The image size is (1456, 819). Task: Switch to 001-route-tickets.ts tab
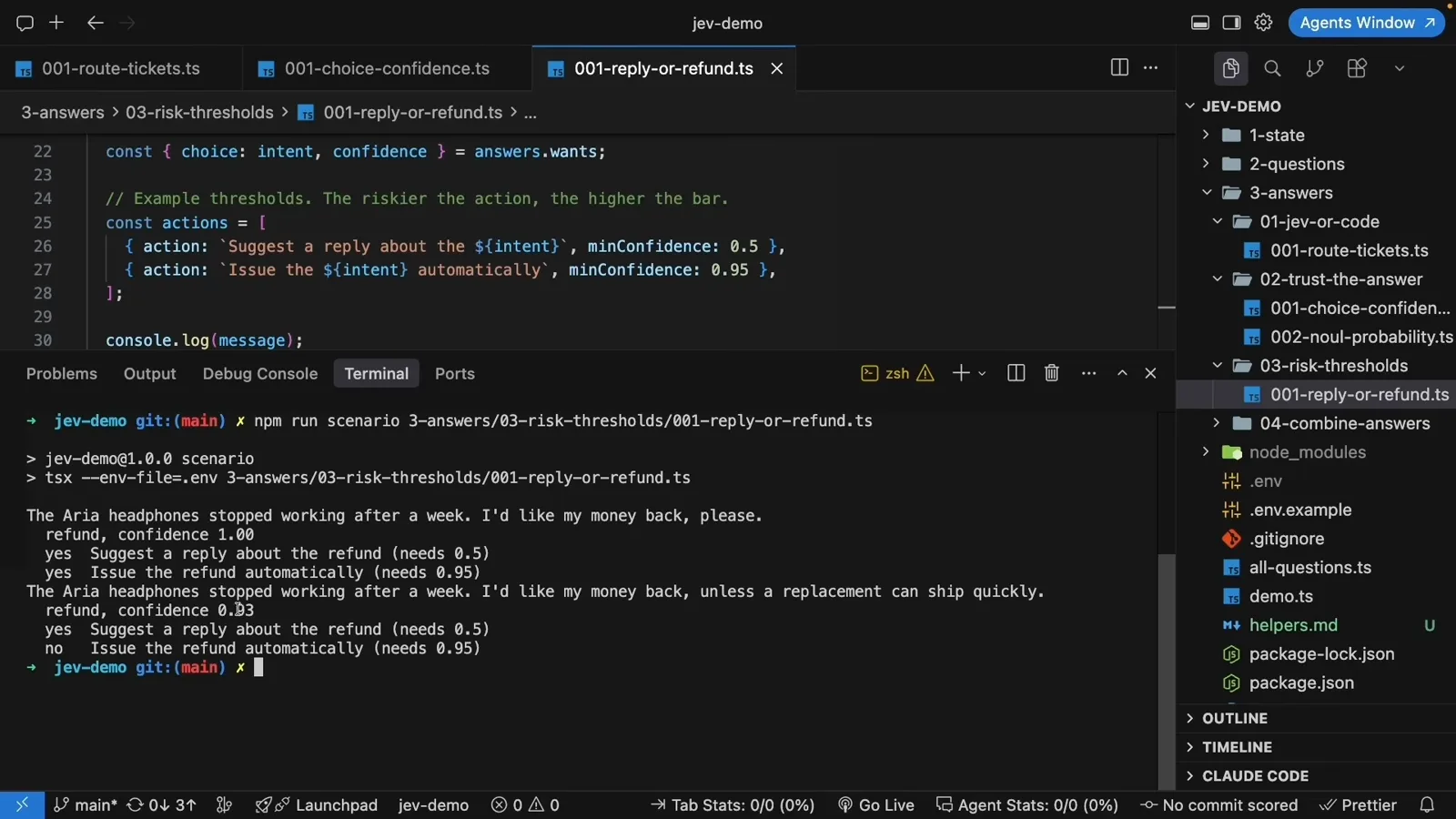point(121,68)
